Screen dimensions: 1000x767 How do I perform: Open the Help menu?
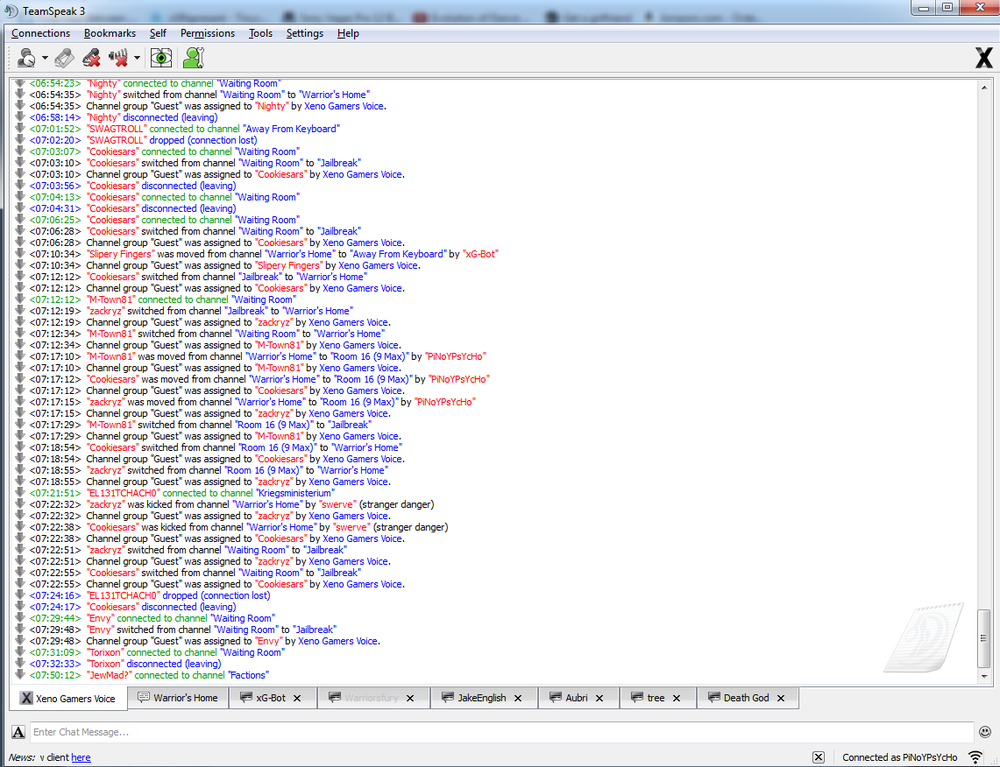348,33
